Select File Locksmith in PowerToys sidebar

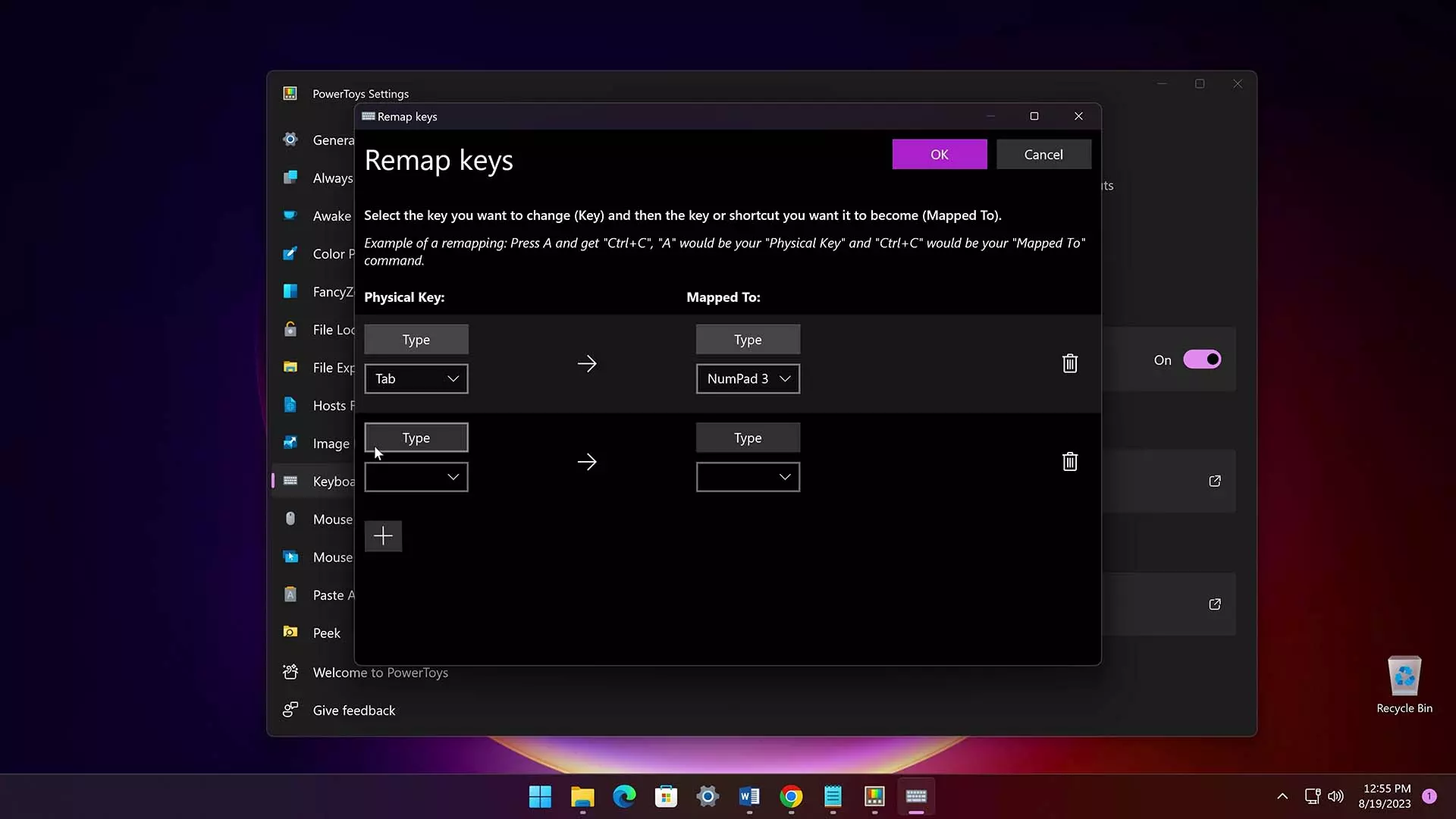click(x=314, y=329)
